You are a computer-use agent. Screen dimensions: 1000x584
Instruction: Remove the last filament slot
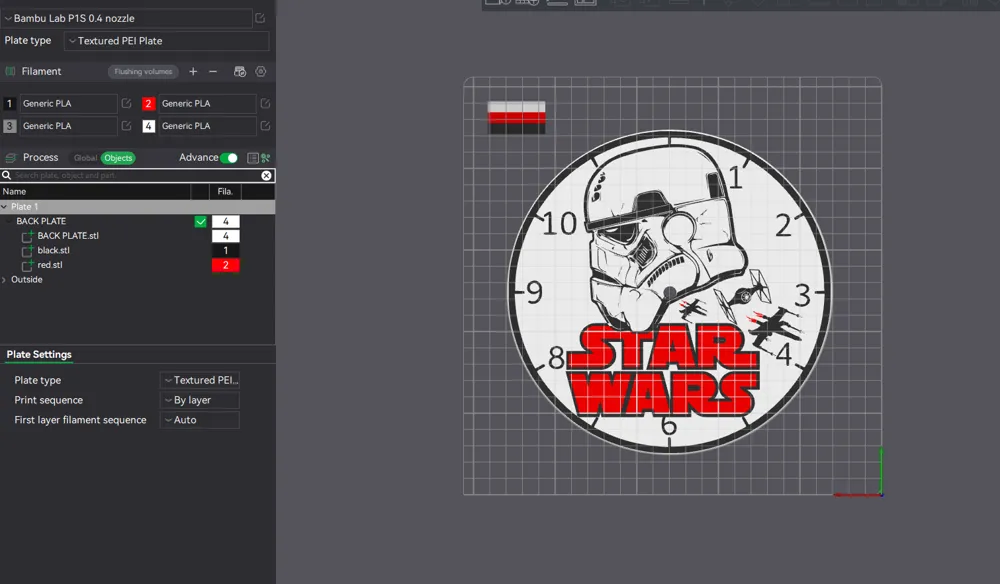(x=213, y=71)
